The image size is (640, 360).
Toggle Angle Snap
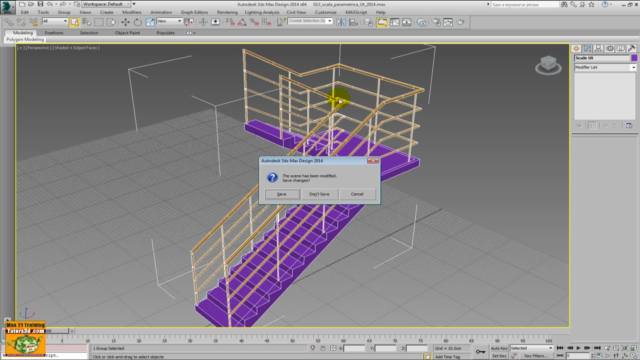pyautogui.click(x=242, y=22)
